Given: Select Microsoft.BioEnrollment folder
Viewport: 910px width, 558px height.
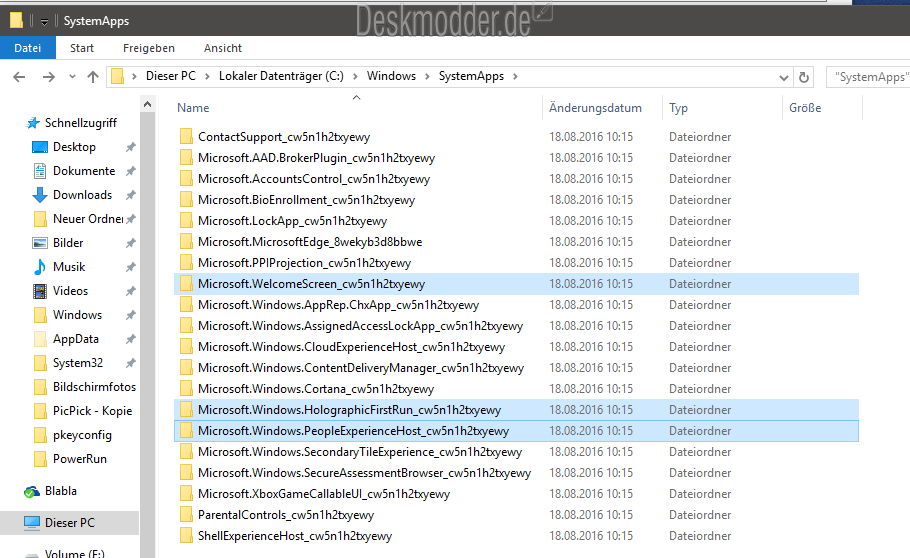Looking at the screenshot, I should [x=306, y=200].
